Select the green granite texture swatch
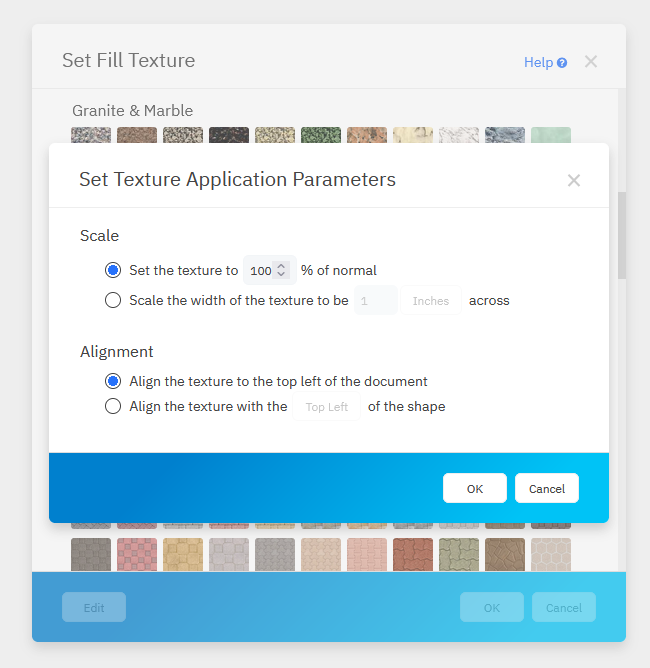The height and width of the screenshot is (668, 650). coord(320,136)
